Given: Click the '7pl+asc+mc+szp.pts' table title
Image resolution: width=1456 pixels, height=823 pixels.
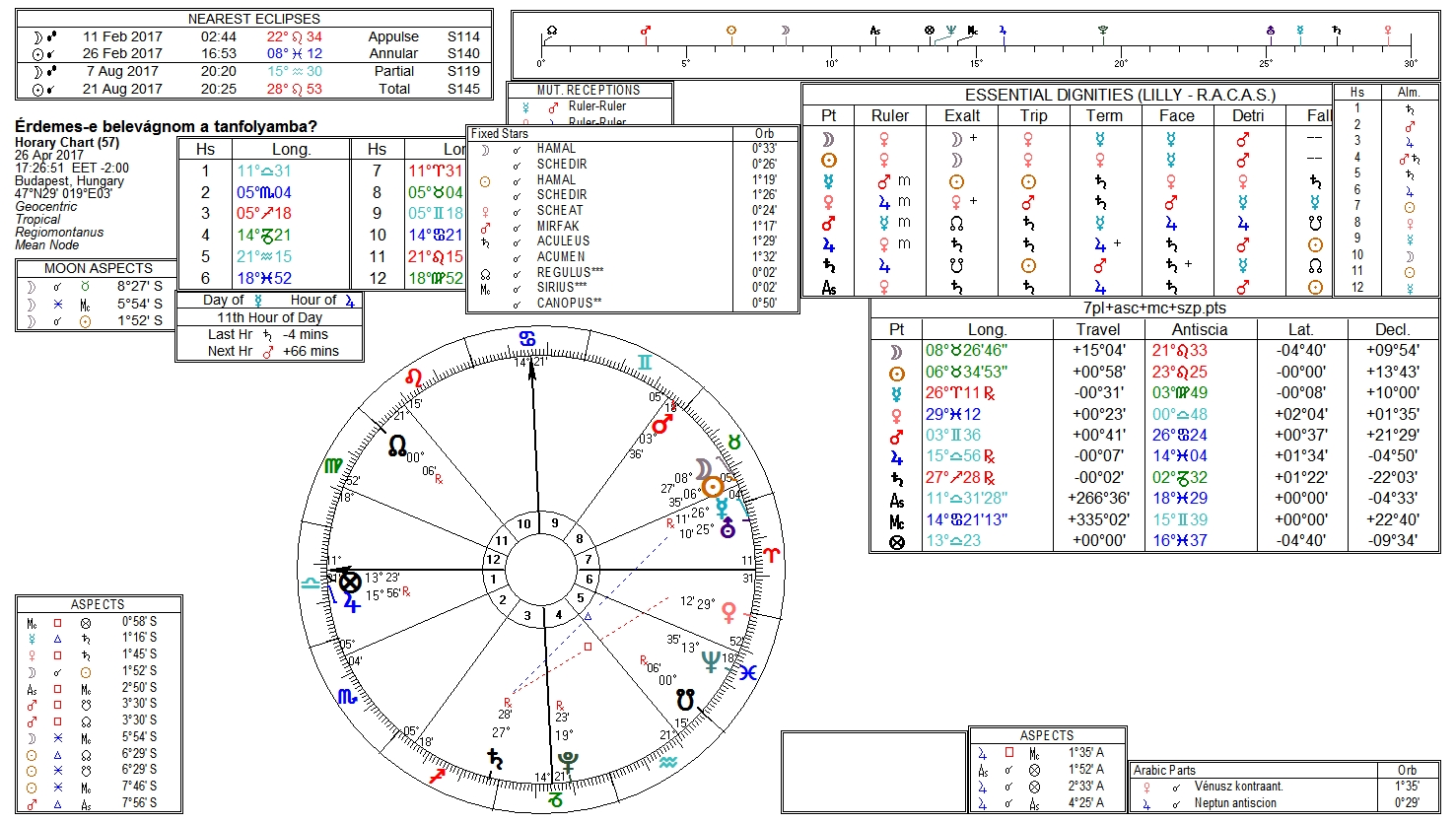Looking at the screenshot, I should point(1154,309).
